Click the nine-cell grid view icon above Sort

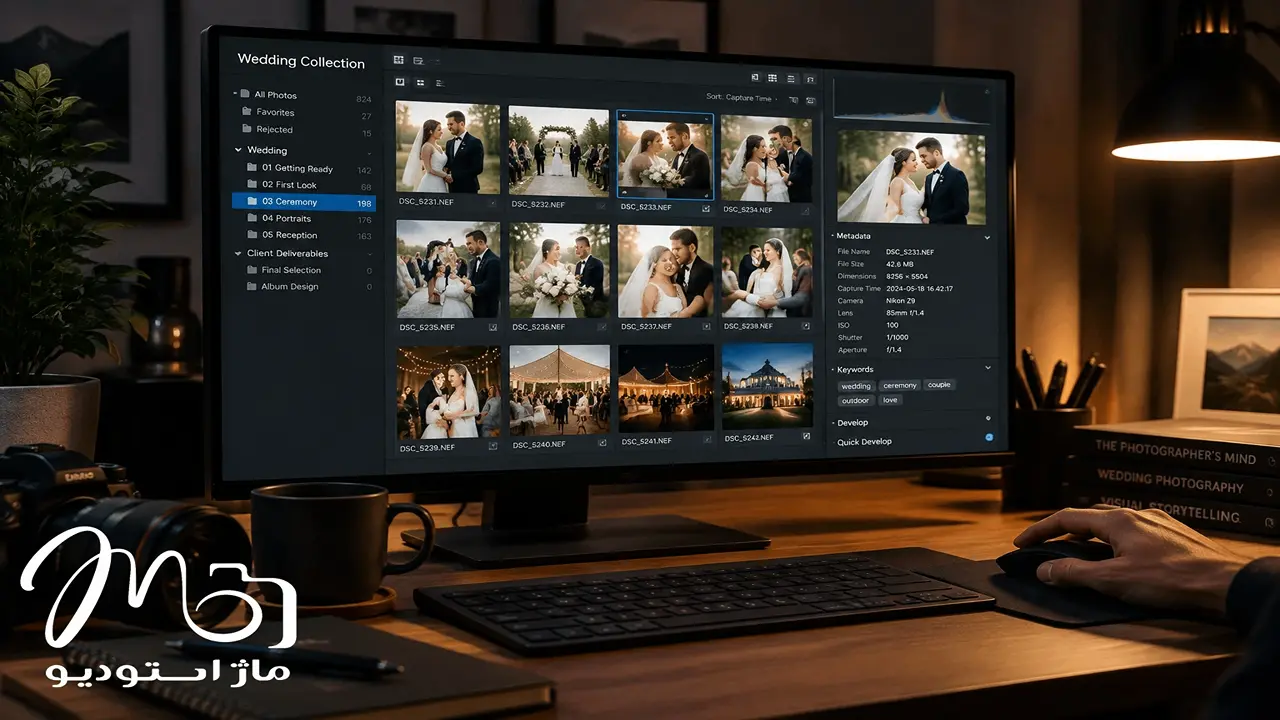pos(772,78)
